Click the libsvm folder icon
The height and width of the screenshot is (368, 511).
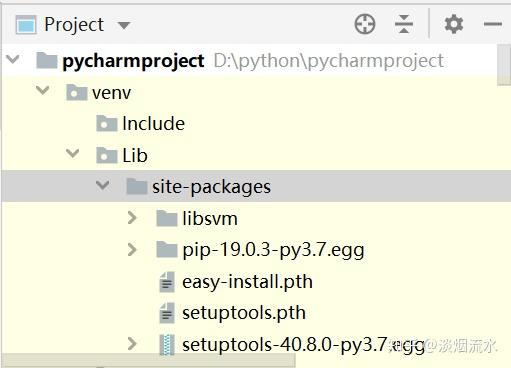(167, 218)
